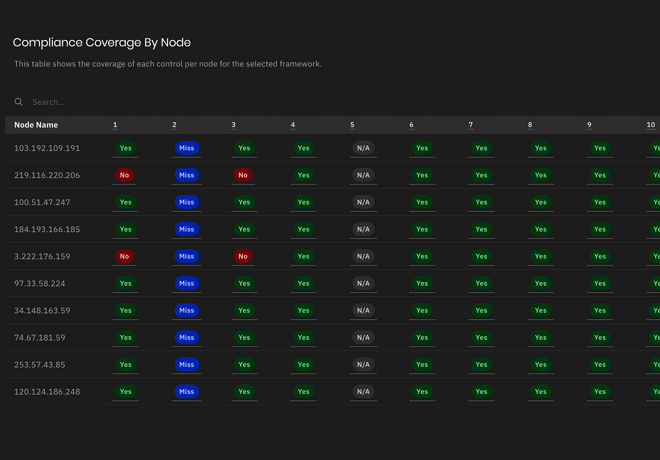This screenshot has height=460, width=660.
Task: Click N/A badge in 97.33.58.224 row
Action: (363, 283)
